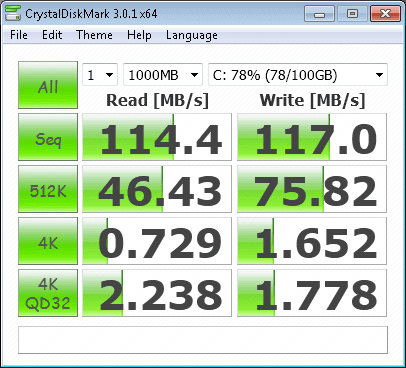Select the 4K QD32 write result 1.778
The image size is (406, 368).
(x=312, y=293)
